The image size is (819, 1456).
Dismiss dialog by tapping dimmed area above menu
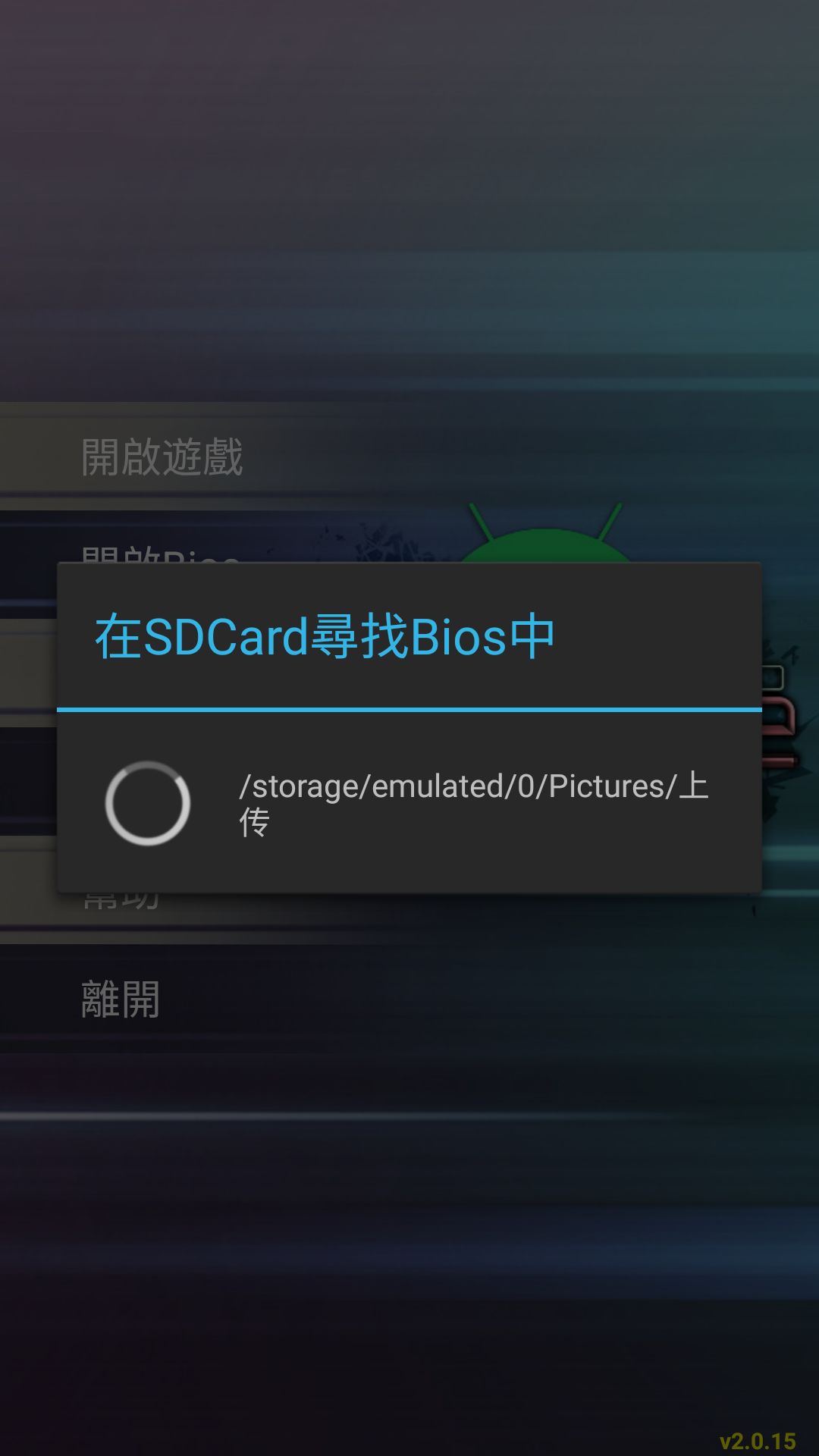(409, 197)
